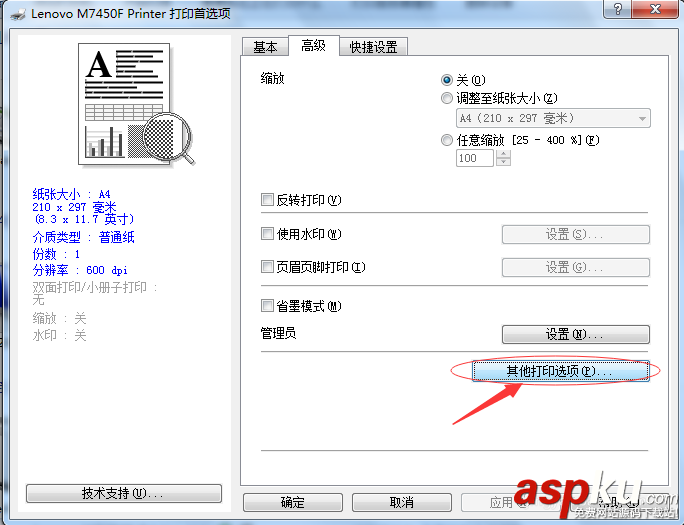The height and width of the screenshot is (525, 684).
Task: Click the 双面打印/小册子打印 text
Action: pos(94,287)
